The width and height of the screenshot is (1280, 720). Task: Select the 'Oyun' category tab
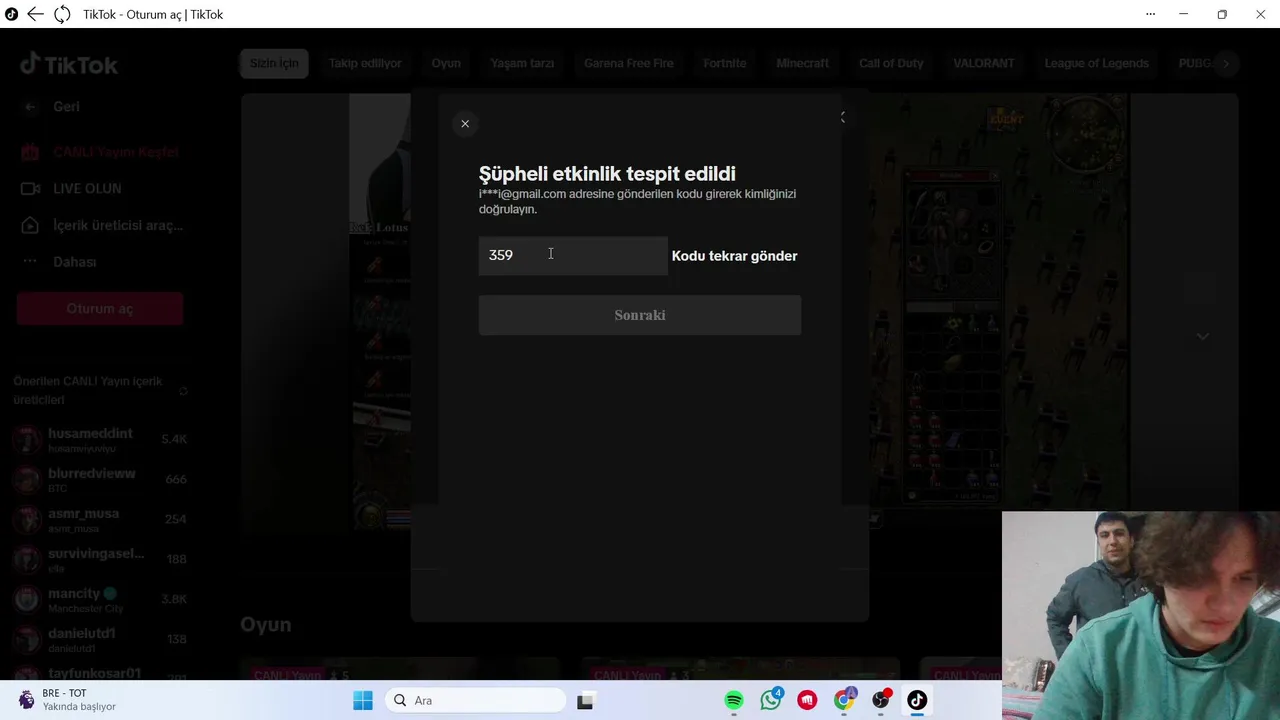click(x=446, y=63)
